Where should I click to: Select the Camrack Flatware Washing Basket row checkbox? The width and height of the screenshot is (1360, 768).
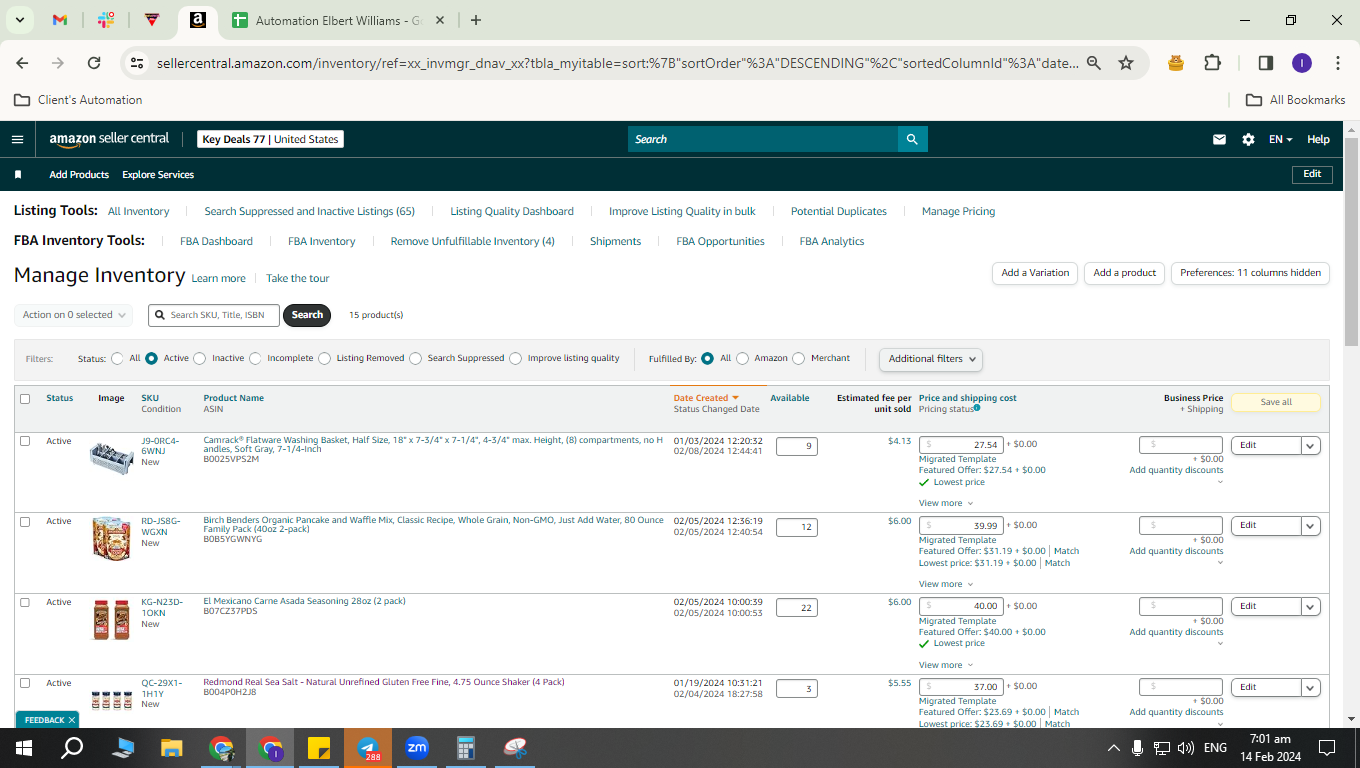click(25, 441)
